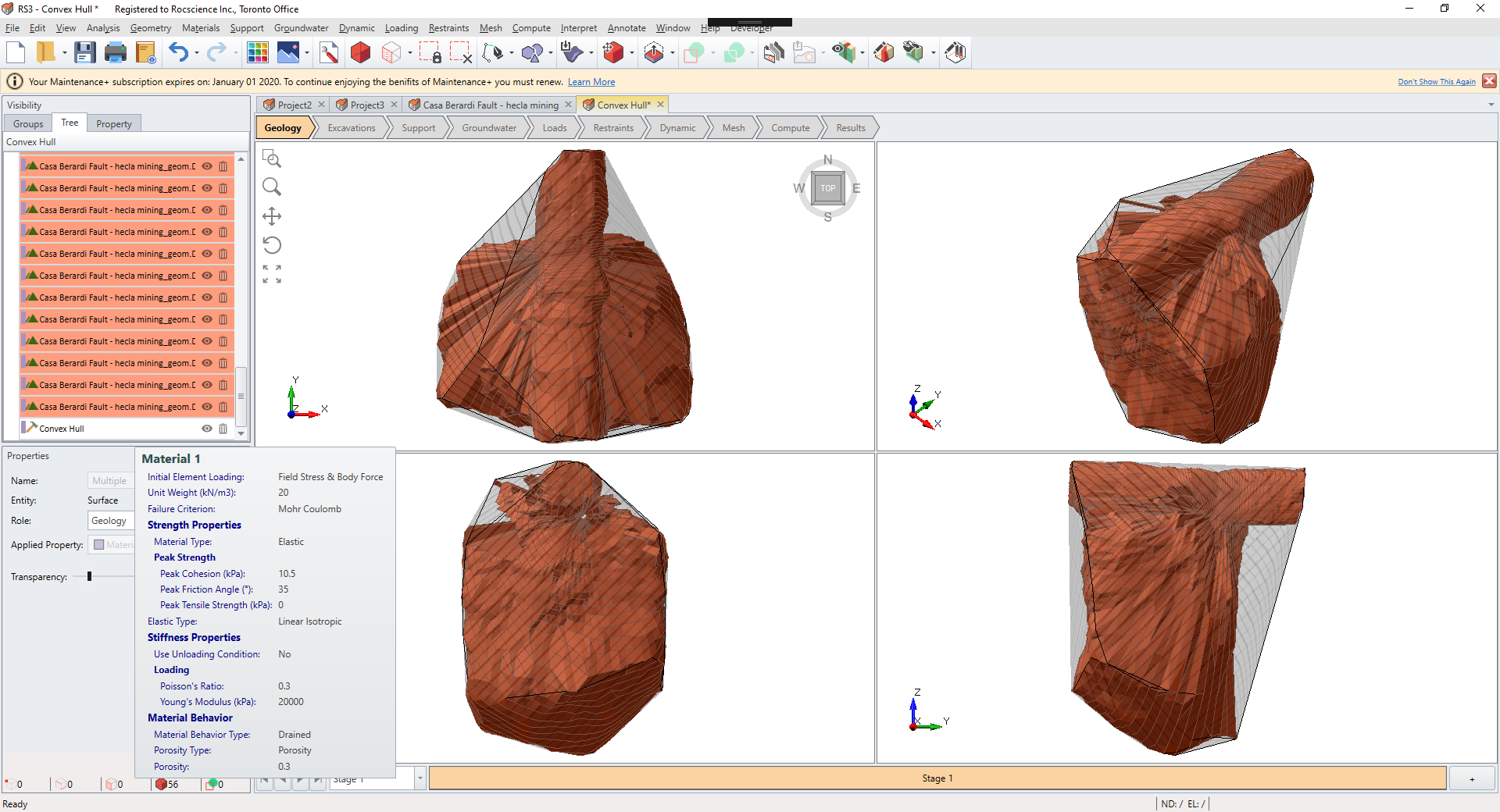
Task: Activate the Pan tool in the viewport sidebar
Action: click(272, 216)
